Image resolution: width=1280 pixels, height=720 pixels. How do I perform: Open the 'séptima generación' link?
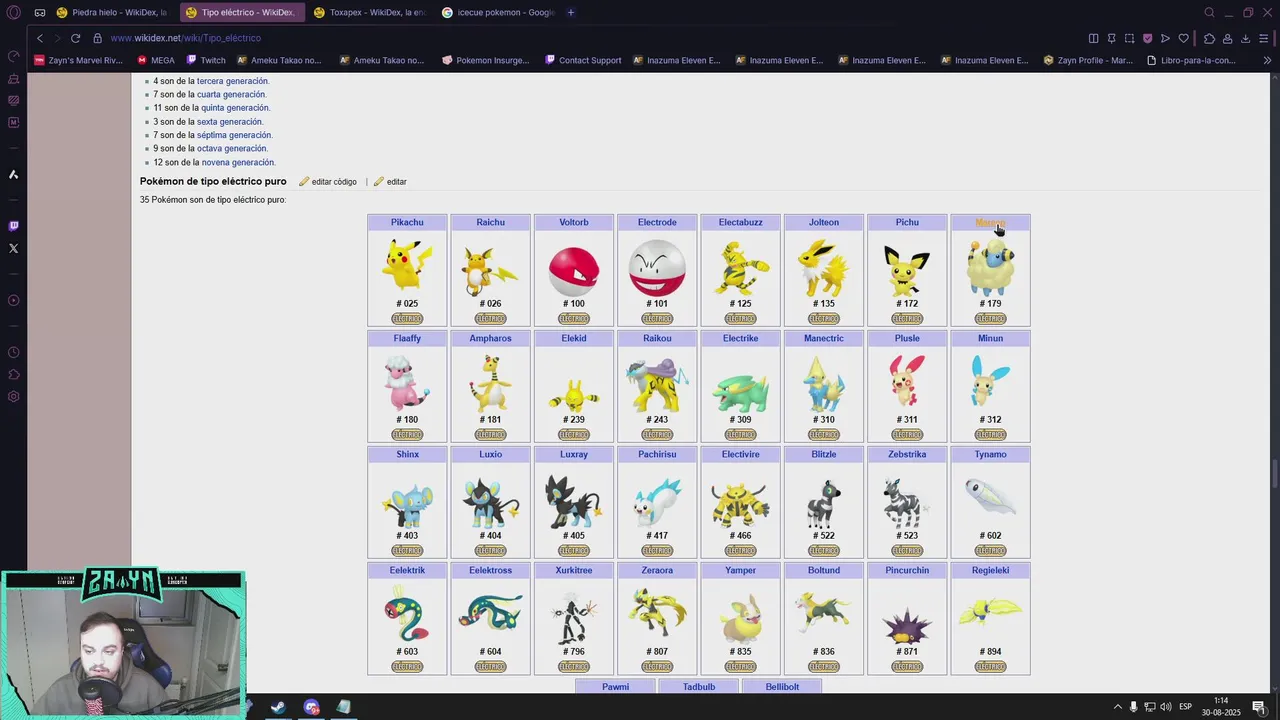pyautogui.click(x=234, y=135)
